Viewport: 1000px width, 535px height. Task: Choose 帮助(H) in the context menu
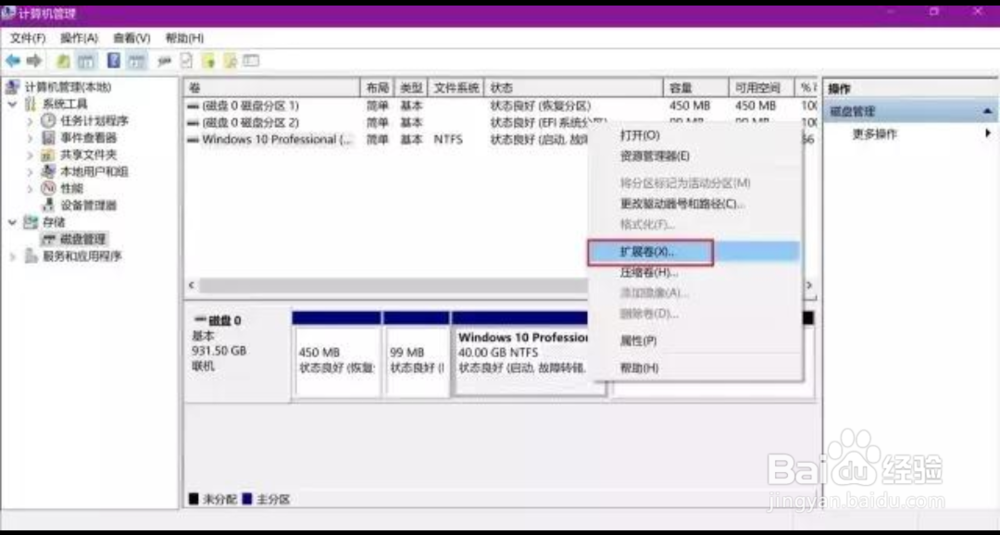click(x=693, y=368)
